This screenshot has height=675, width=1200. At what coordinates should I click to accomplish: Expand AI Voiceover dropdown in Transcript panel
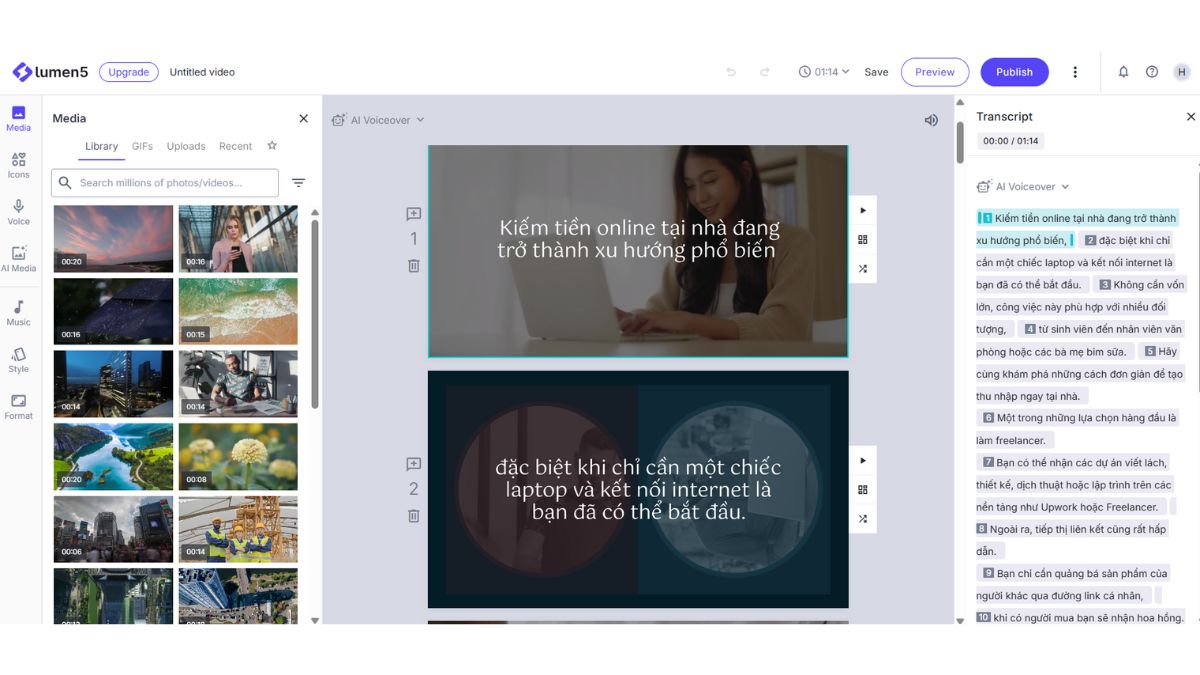[x=1023, y=187]
